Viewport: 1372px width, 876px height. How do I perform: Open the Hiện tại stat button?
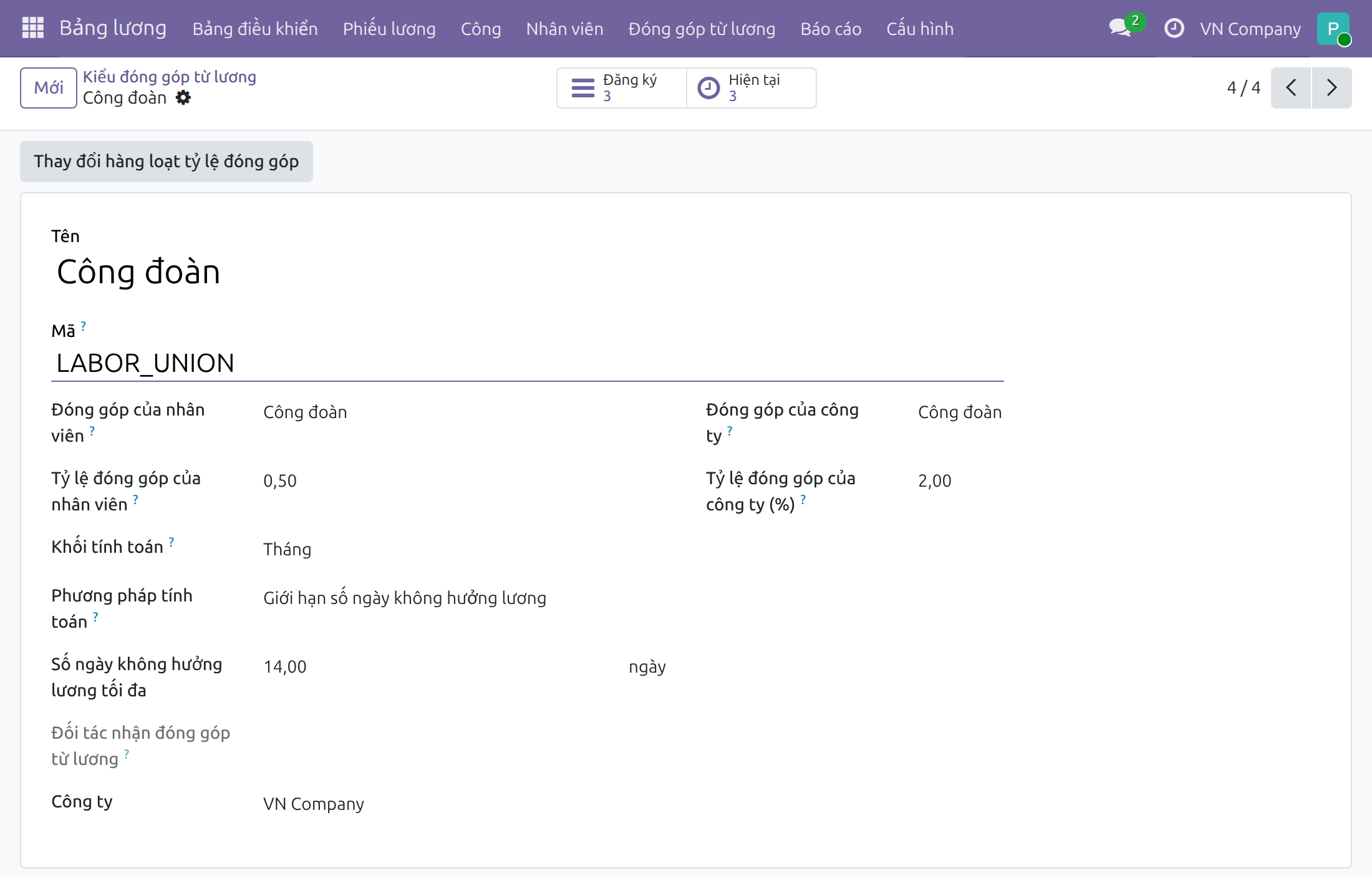(x=751, y=88)
